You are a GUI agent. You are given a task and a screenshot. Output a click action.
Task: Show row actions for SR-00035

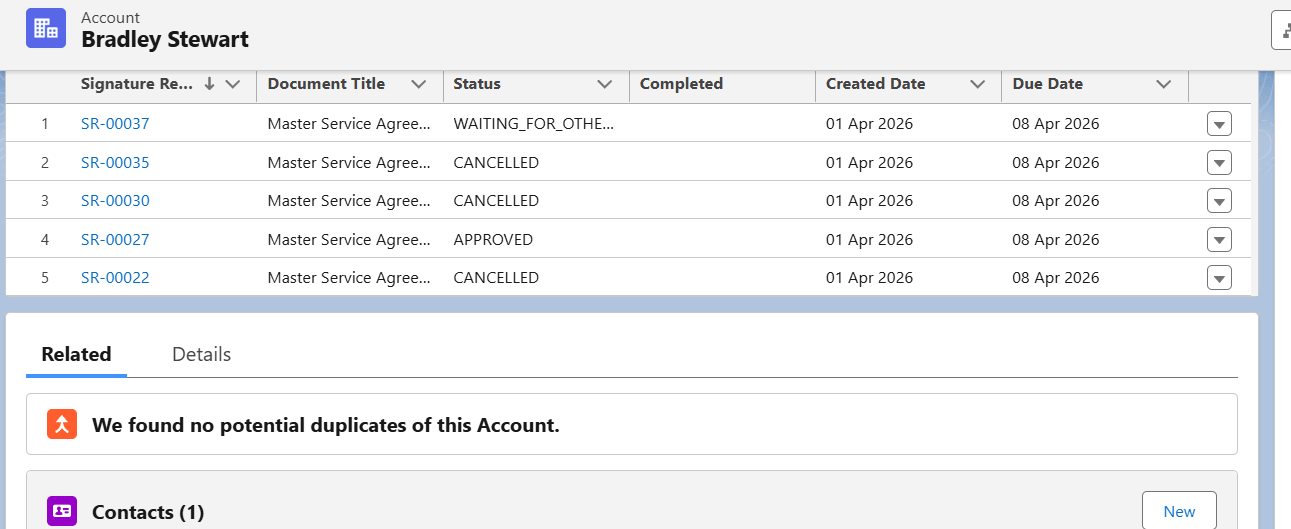1219,163
